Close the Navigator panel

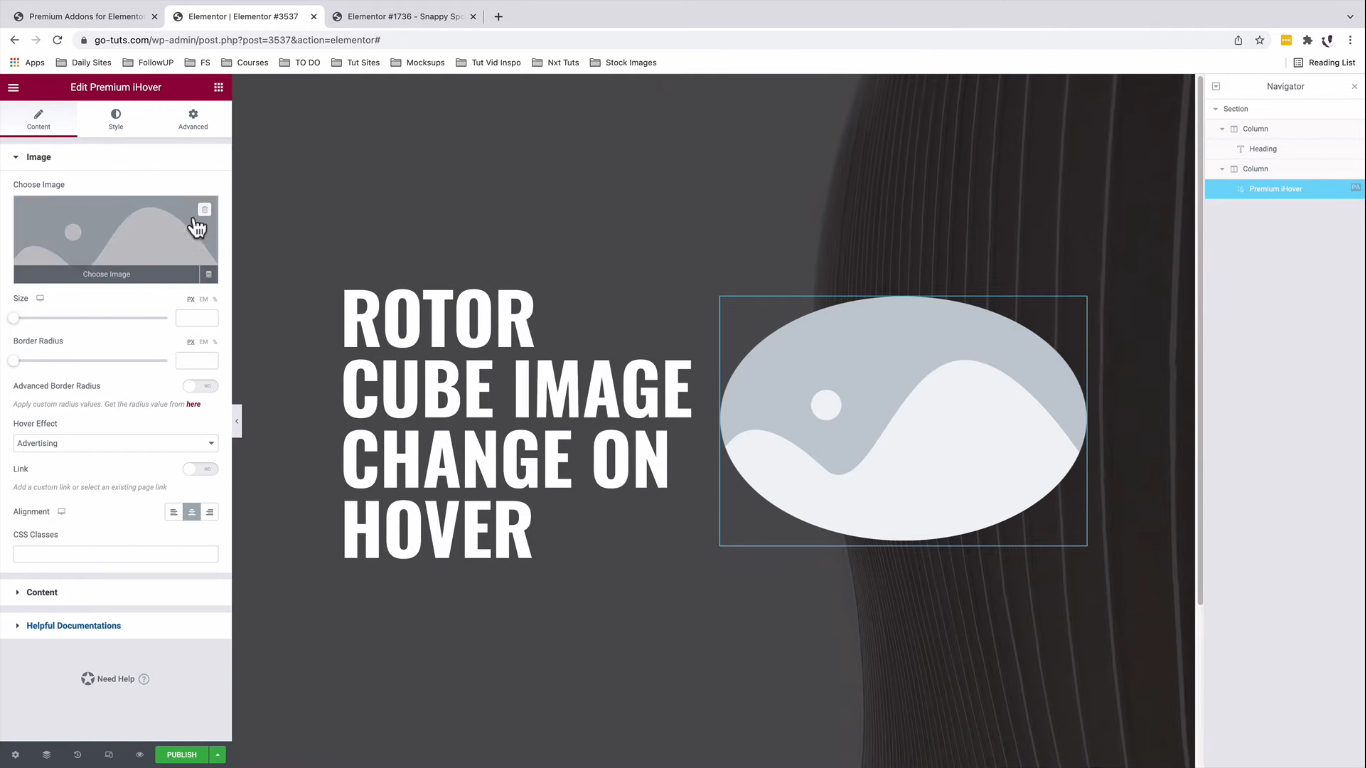(1355, 86)
